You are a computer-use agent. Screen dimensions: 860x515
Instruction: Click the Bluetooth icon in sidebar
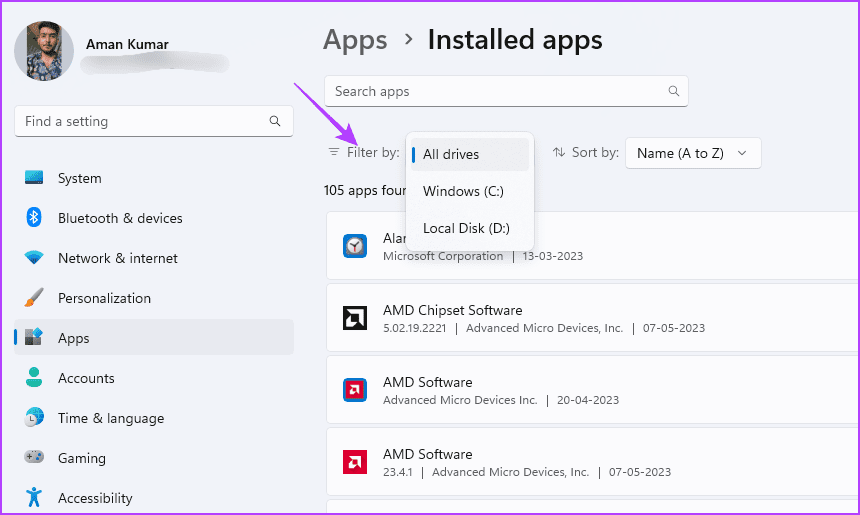coord(34,217)
